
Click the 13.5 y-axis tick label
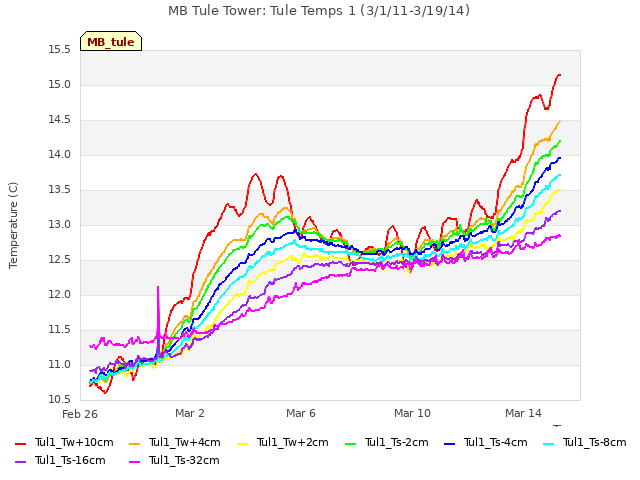coord(60,190)
